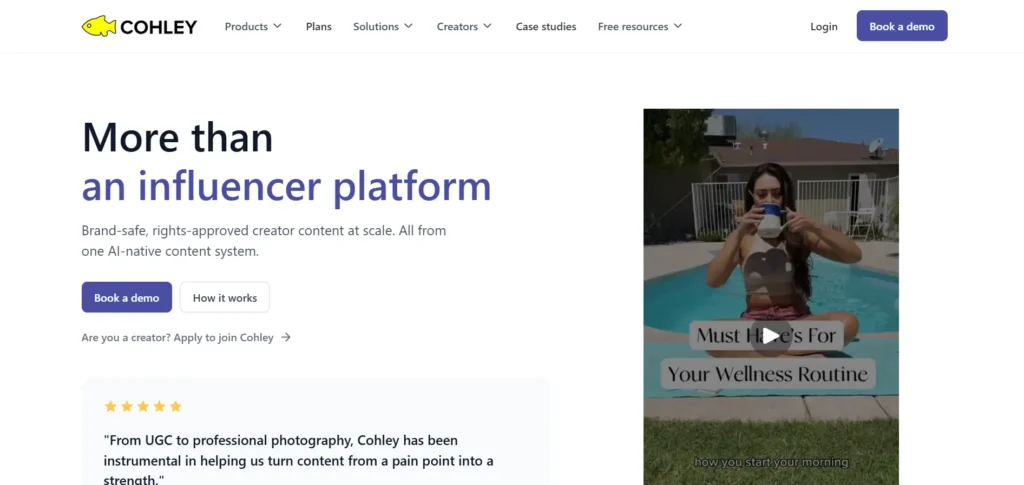1024x485 pixels.
Task: Click the arrow next to Apply to join Cohley
Action: 285,337
